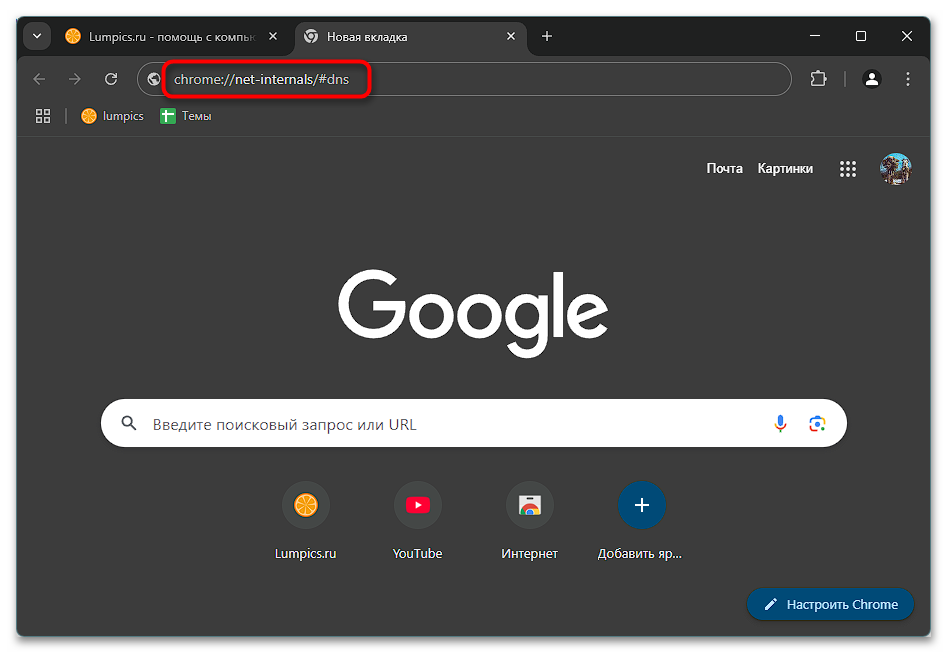Screen dimensions: 947x653
Task: Maximize the Chrome window
Action: click(x=861, y=36)
